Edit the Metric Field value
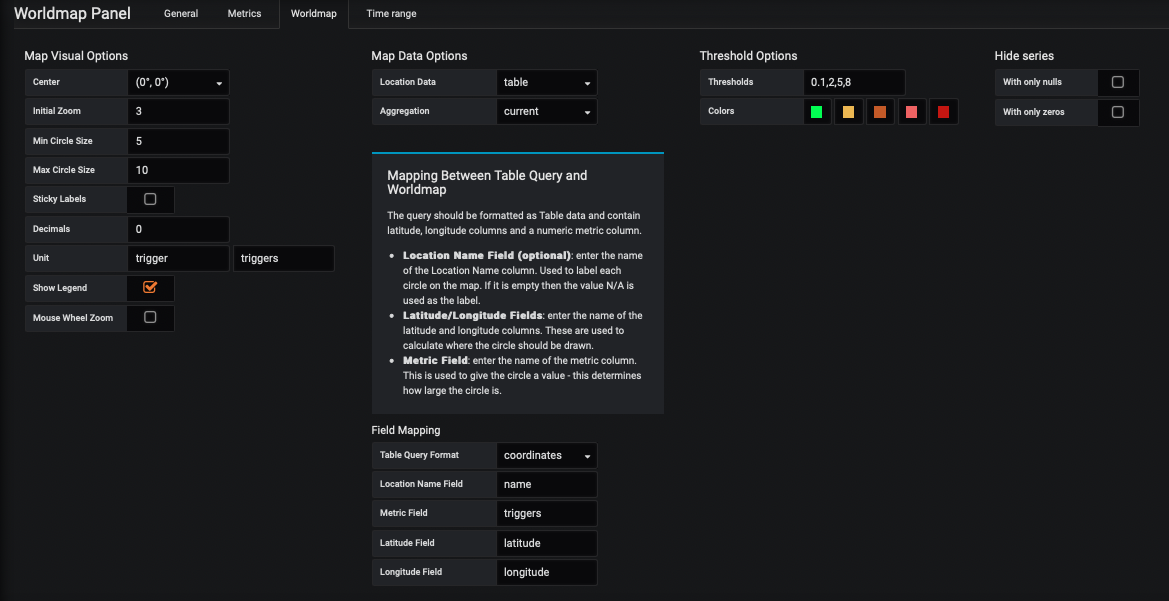The height and width of the screenshot is (601, 1169). click(546, 513)
